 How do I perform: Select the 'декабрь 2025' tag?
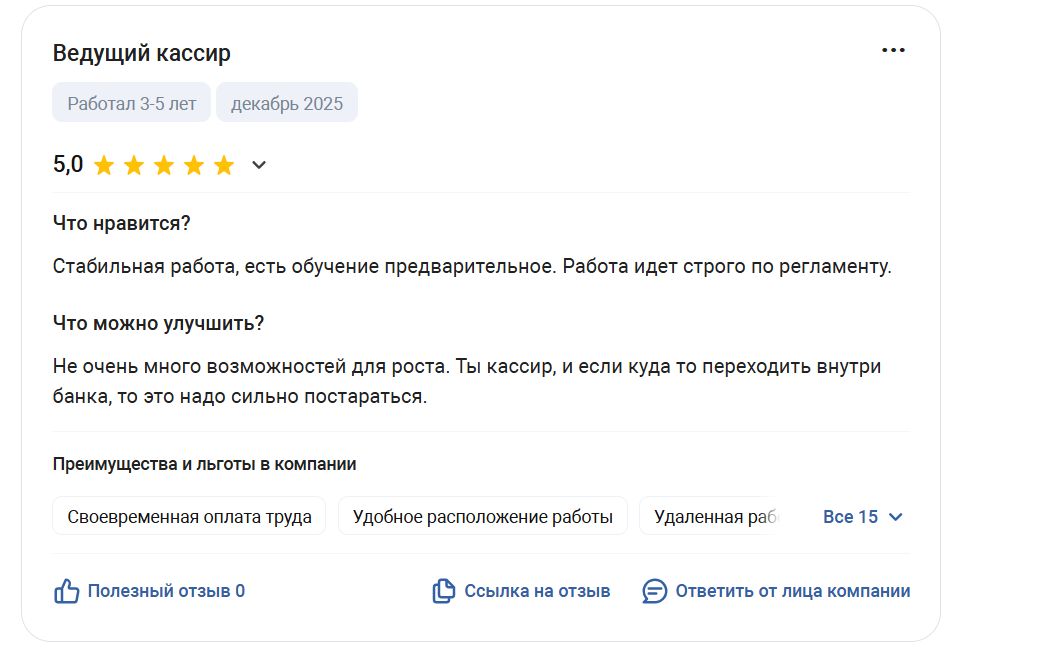[x=287, y=103]
